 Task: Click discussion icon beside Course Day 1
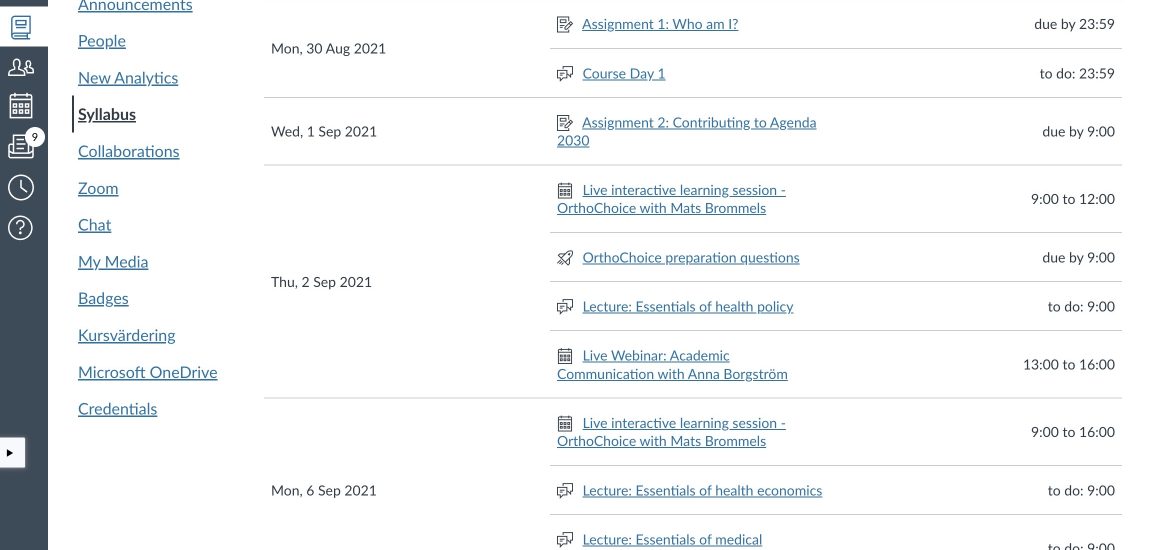[x=565, y=74]
